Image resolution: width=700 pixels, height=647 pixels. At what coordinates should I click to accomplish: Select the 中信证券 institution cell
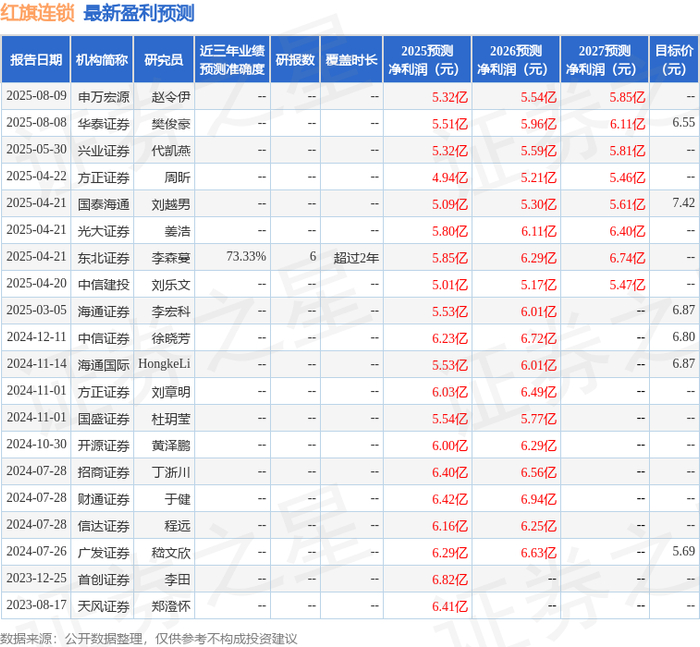[104, 338]
